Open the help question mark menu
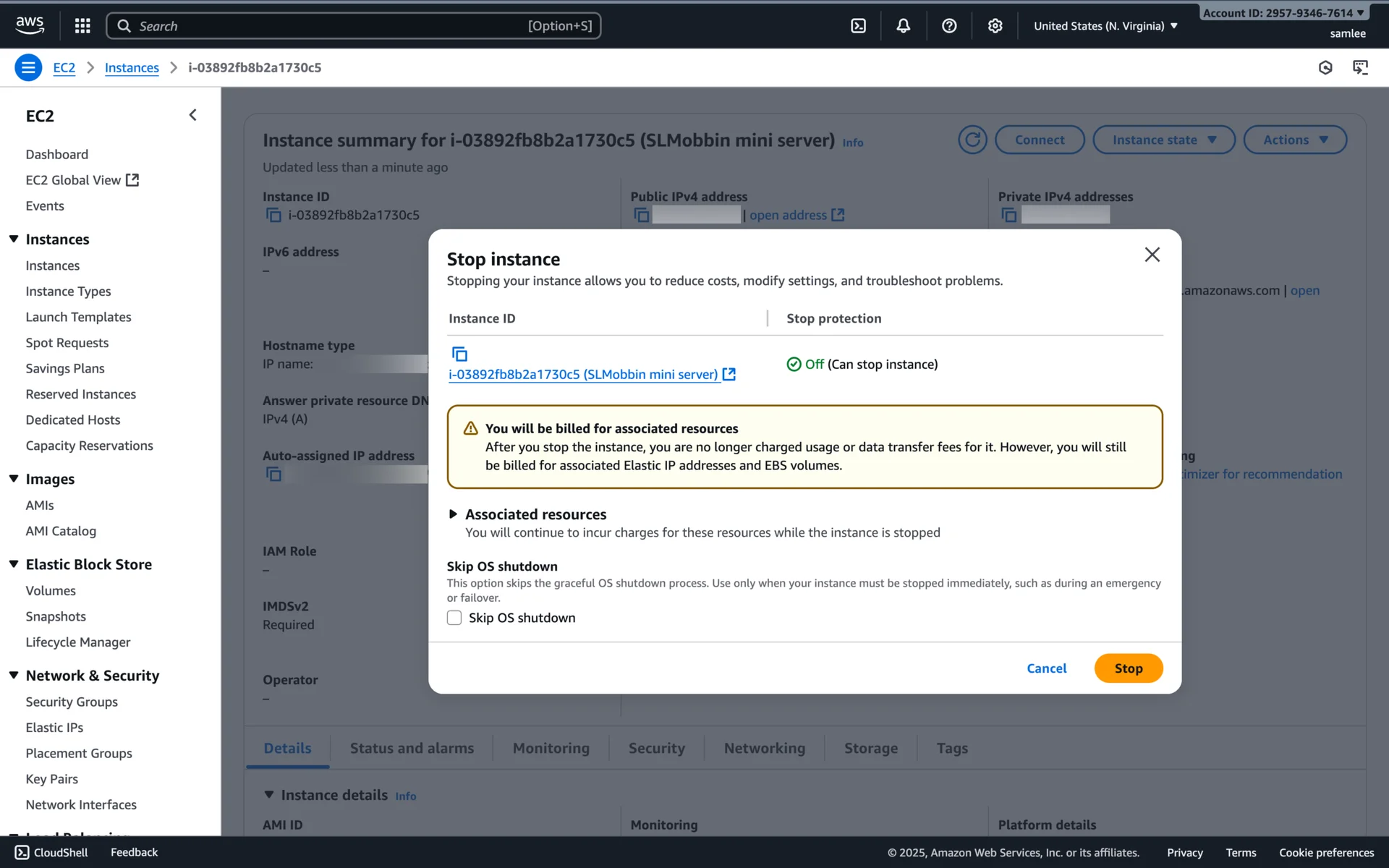 (x=949, y=26)
